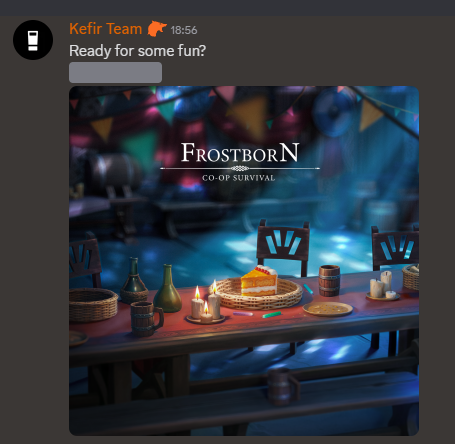Screen dimensions: 455x444
Task: Click the "Co-op Survival" subtitle in image
Action: click(x=239, y=178)
